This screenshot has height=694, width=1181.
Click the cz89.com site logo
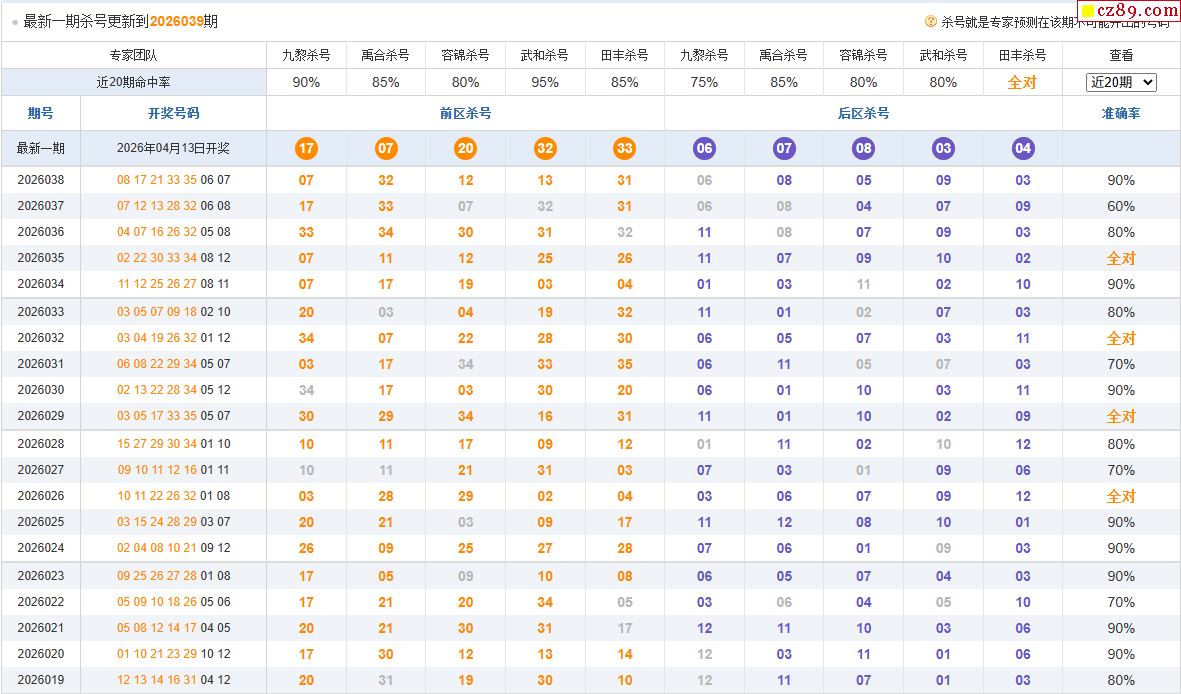[1129, 12]
